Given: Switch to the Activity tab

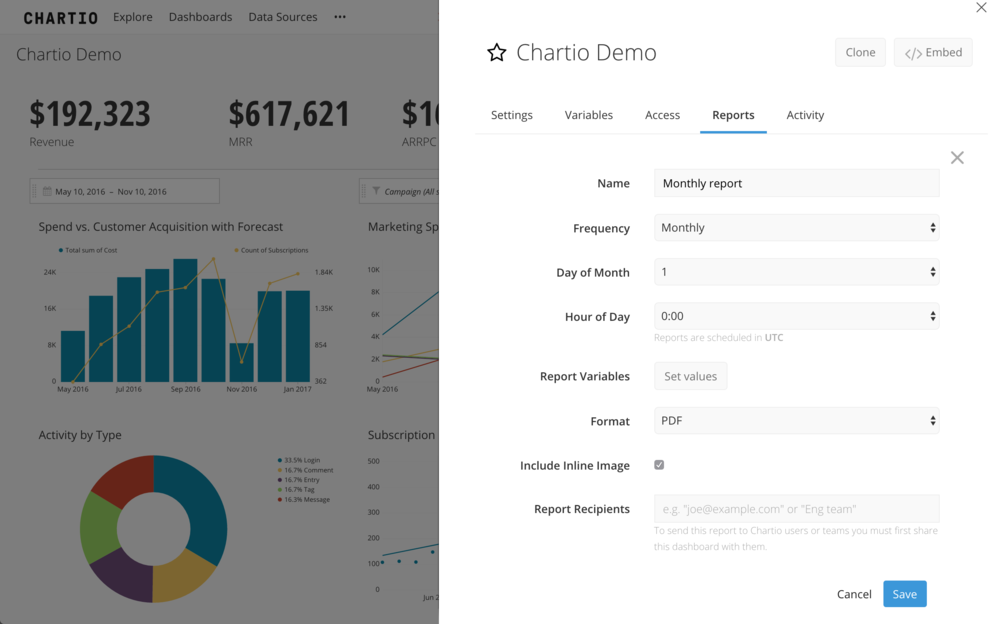Looking at the screenshot, I should tap(805, 115).
